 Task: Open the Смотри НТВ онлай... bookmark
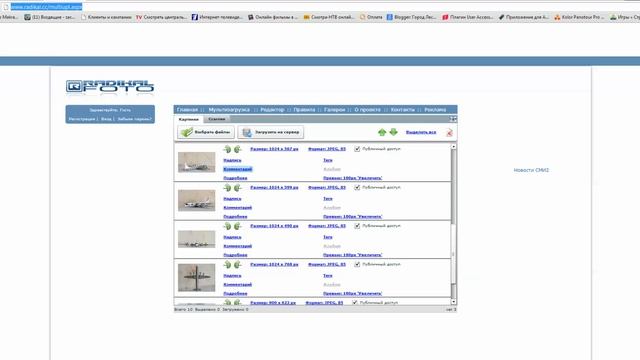[329, 17]
